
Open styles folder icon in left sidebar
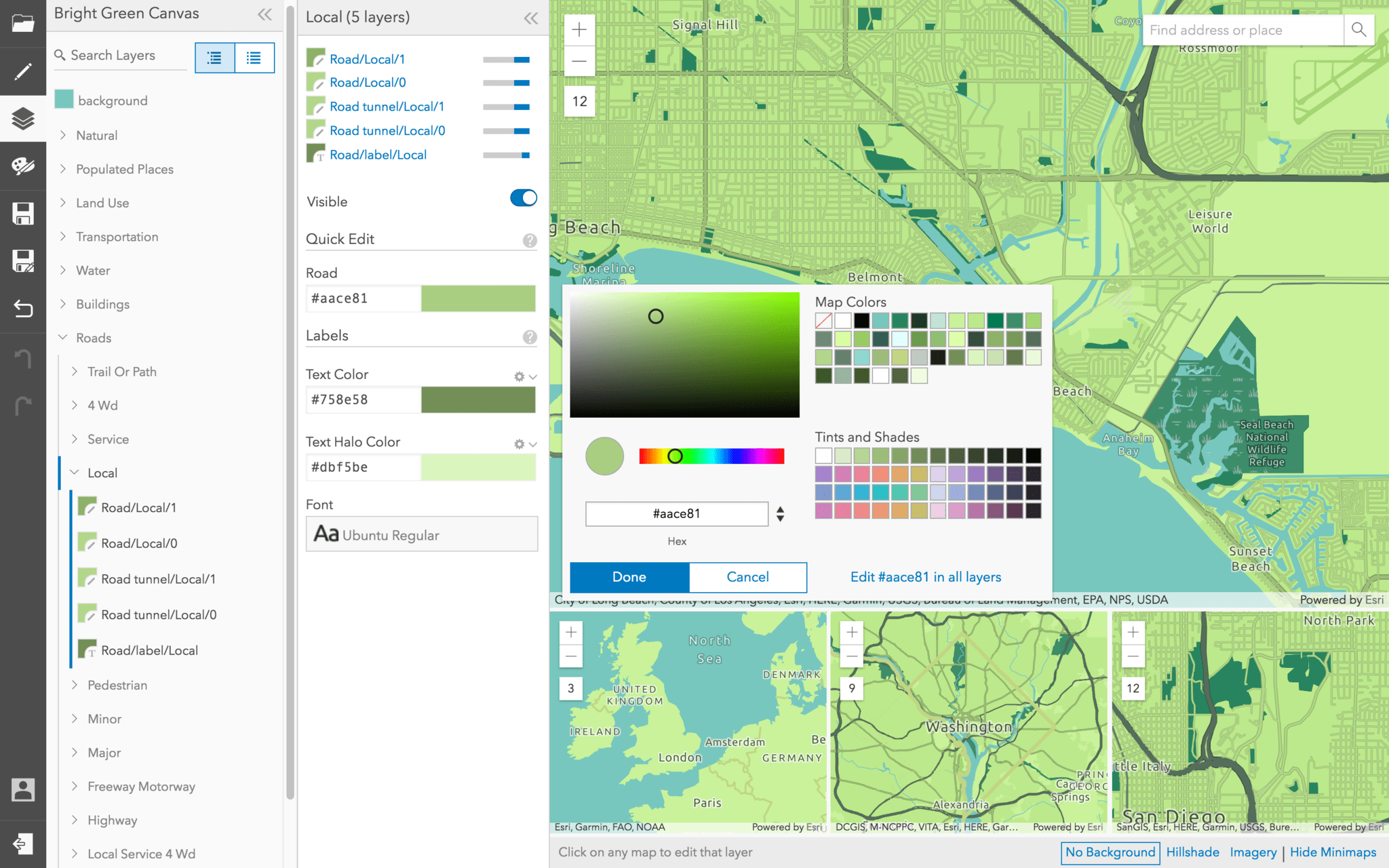coord(22,24)
